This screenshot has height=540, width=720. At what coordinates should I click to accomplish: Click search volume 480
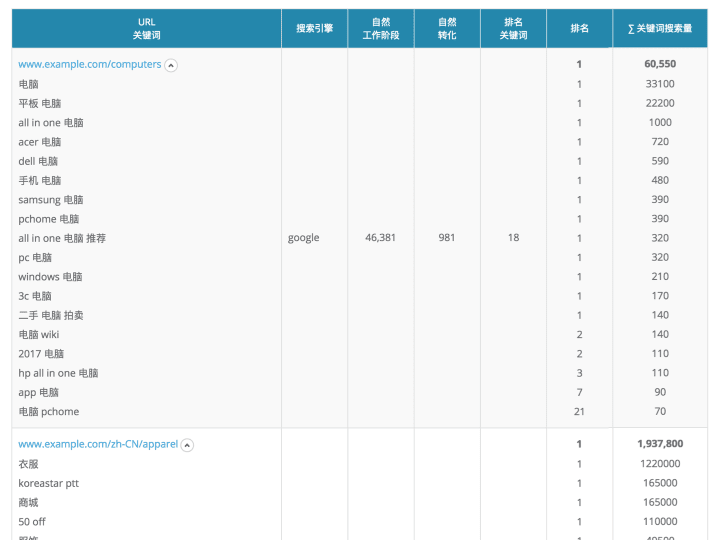coord(660,180)
